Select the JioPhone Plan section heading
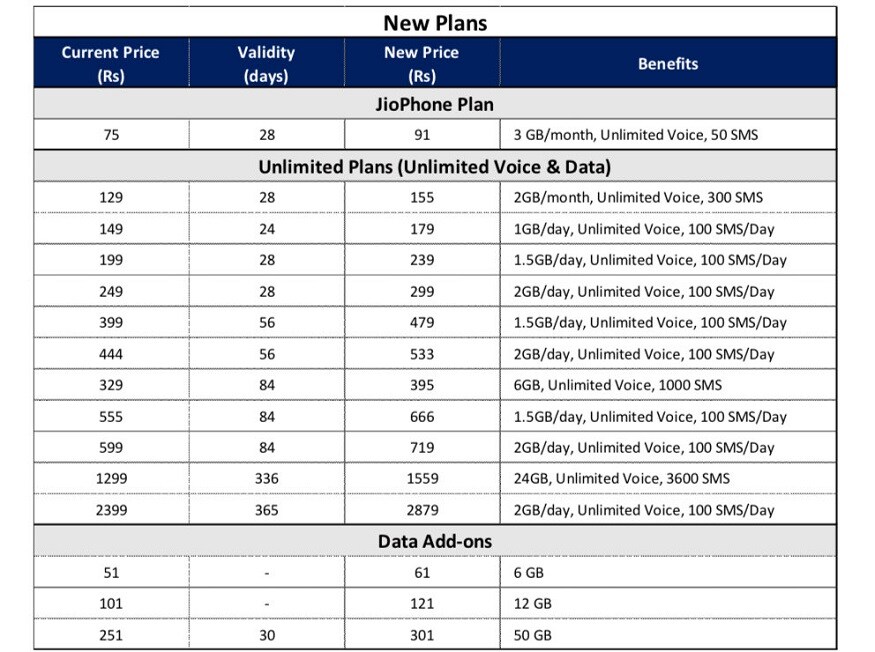This screenshot has width=875, height=652. (435, 104)
